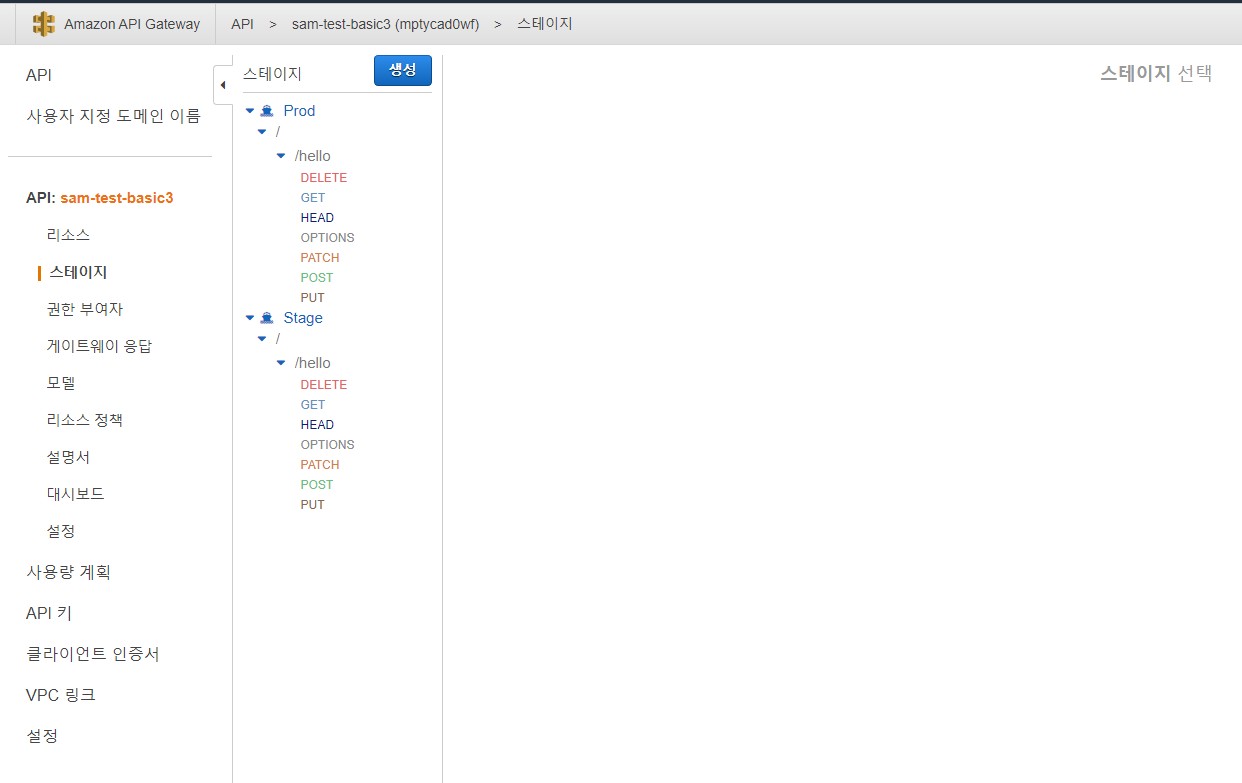
Task: Click the Stage stage icon
Action: [x=267, y=318]
